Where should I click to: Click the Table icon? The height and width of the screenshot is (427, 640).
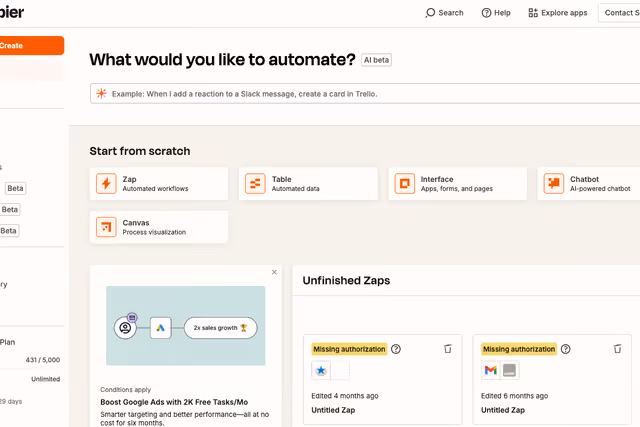coord(255,183)
